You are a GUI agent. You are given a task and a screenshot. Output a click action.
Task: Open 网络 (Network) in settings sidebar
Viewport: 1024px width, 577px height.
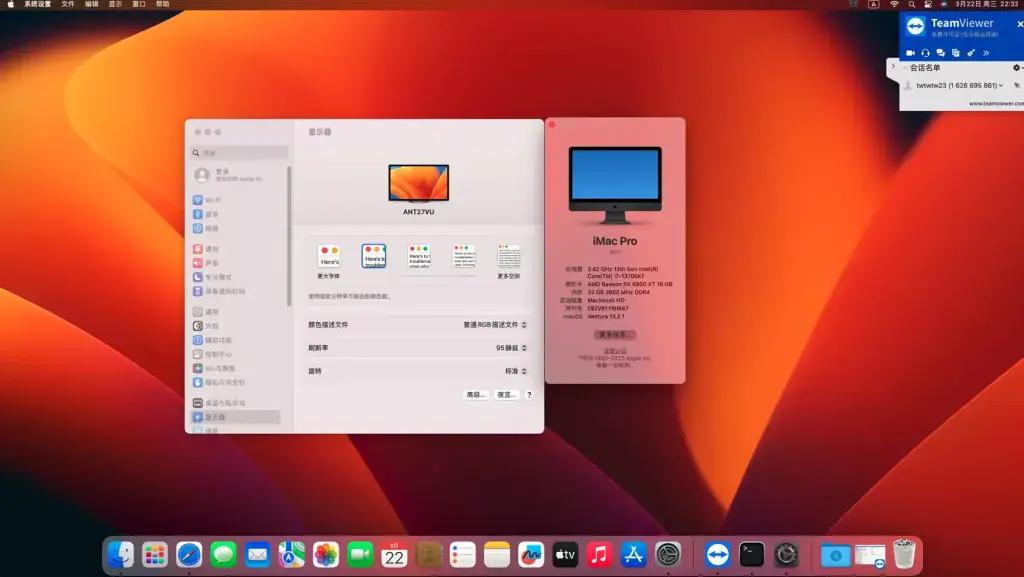(205, 228)
